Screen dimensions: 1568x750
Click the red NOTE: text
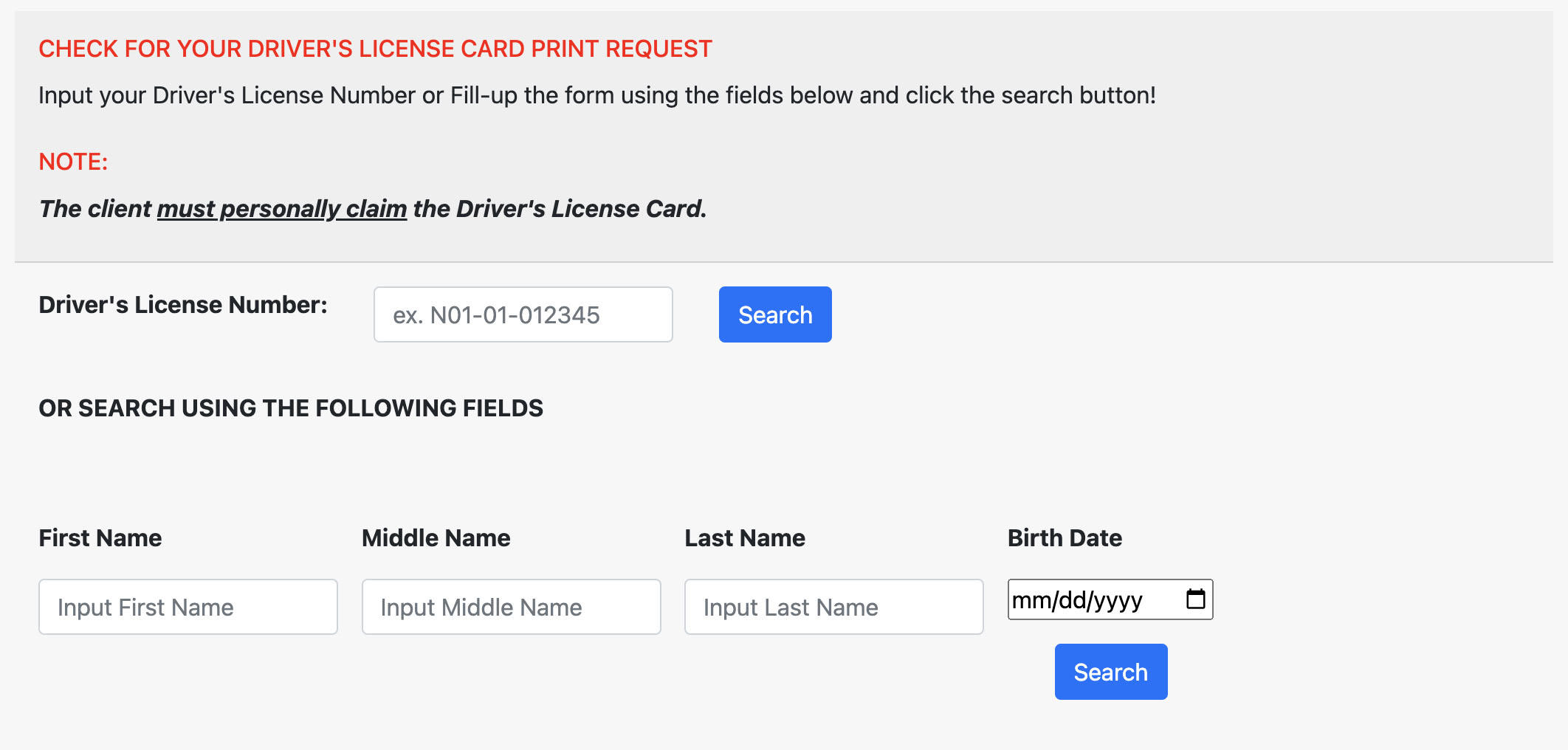point(73,162)
